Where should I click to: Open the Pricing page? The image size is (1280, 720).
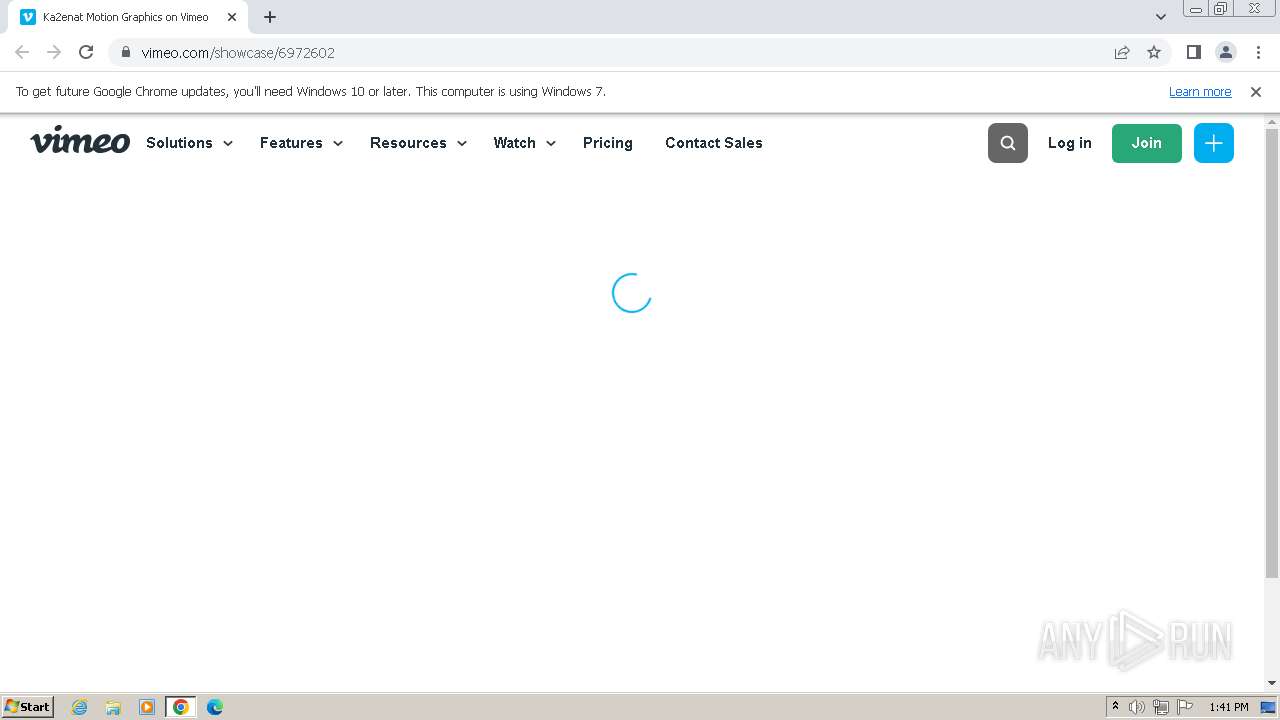tap(608, 143)
